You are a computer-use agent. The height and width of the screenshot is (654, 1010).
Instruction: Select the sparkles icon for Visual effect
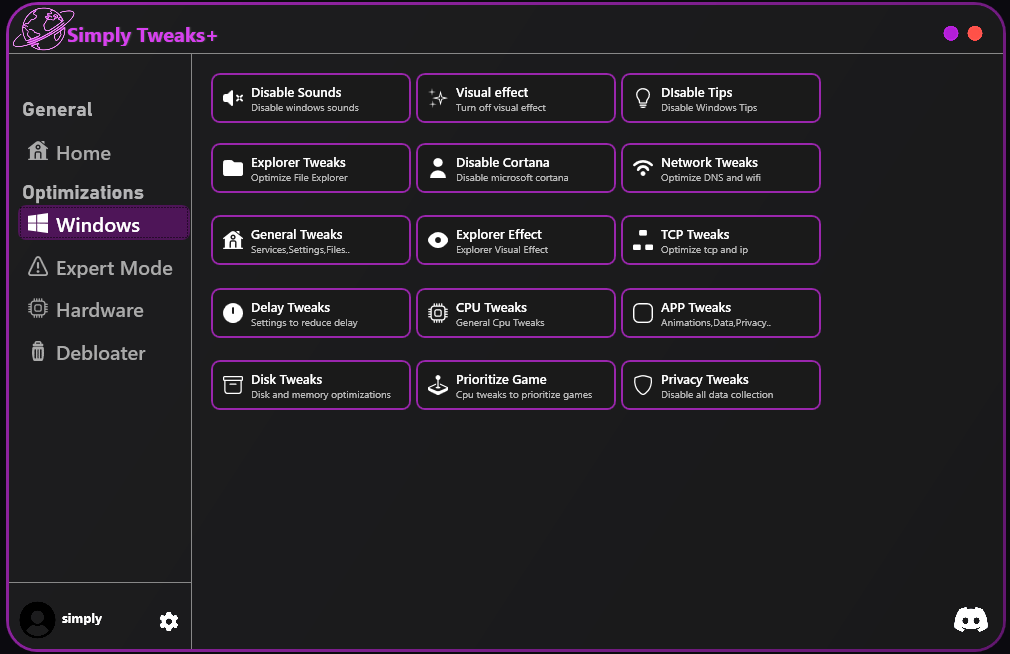click(436, 98)
